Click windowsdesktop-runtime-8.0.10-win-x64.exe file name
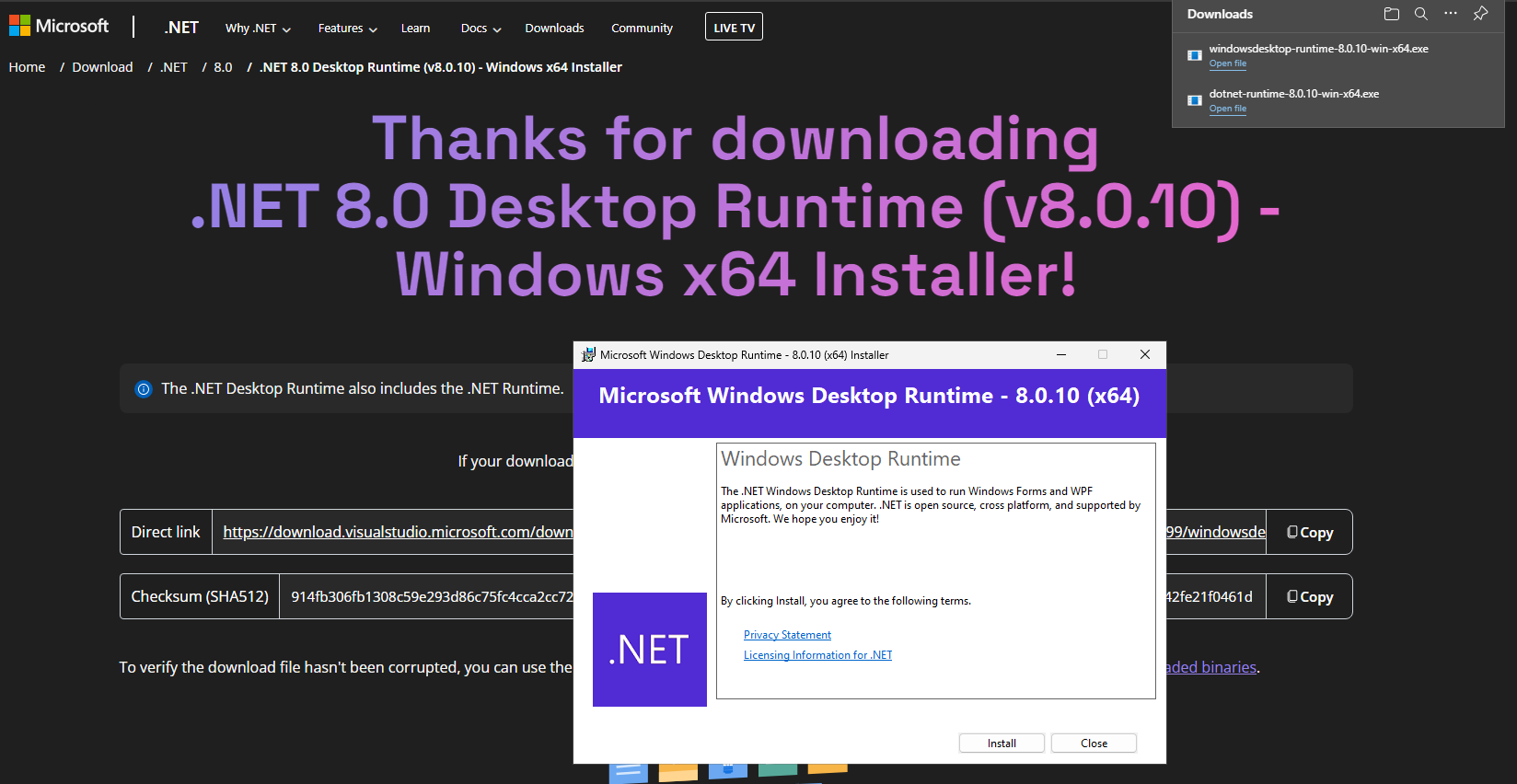This screenshot has width=1517, height=784. (1318, 49)
